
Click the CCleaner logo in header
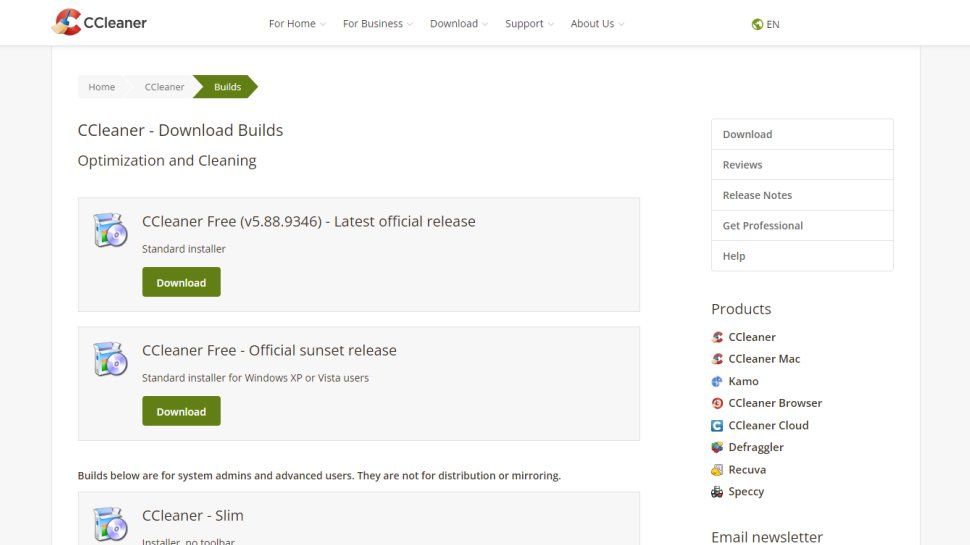pyautogui.click(x=99, y=22)
